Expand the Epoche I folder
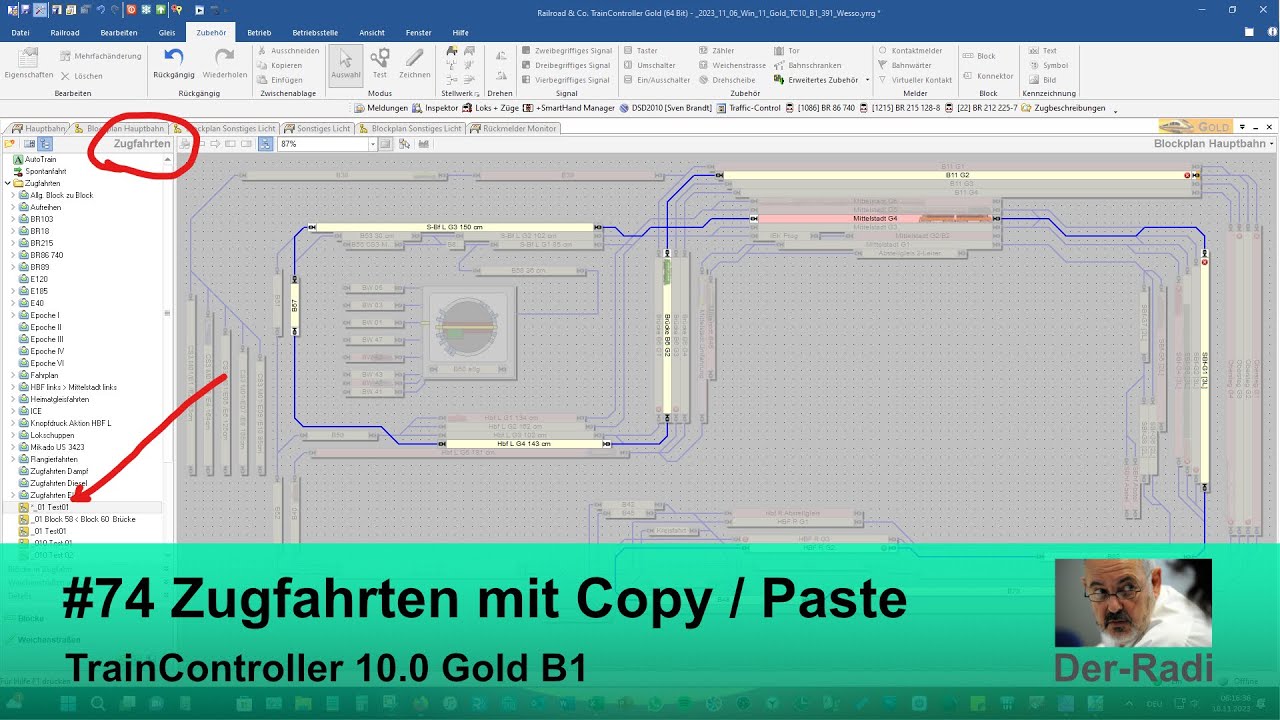1280x720 pixels. click(x=13, y=315)
